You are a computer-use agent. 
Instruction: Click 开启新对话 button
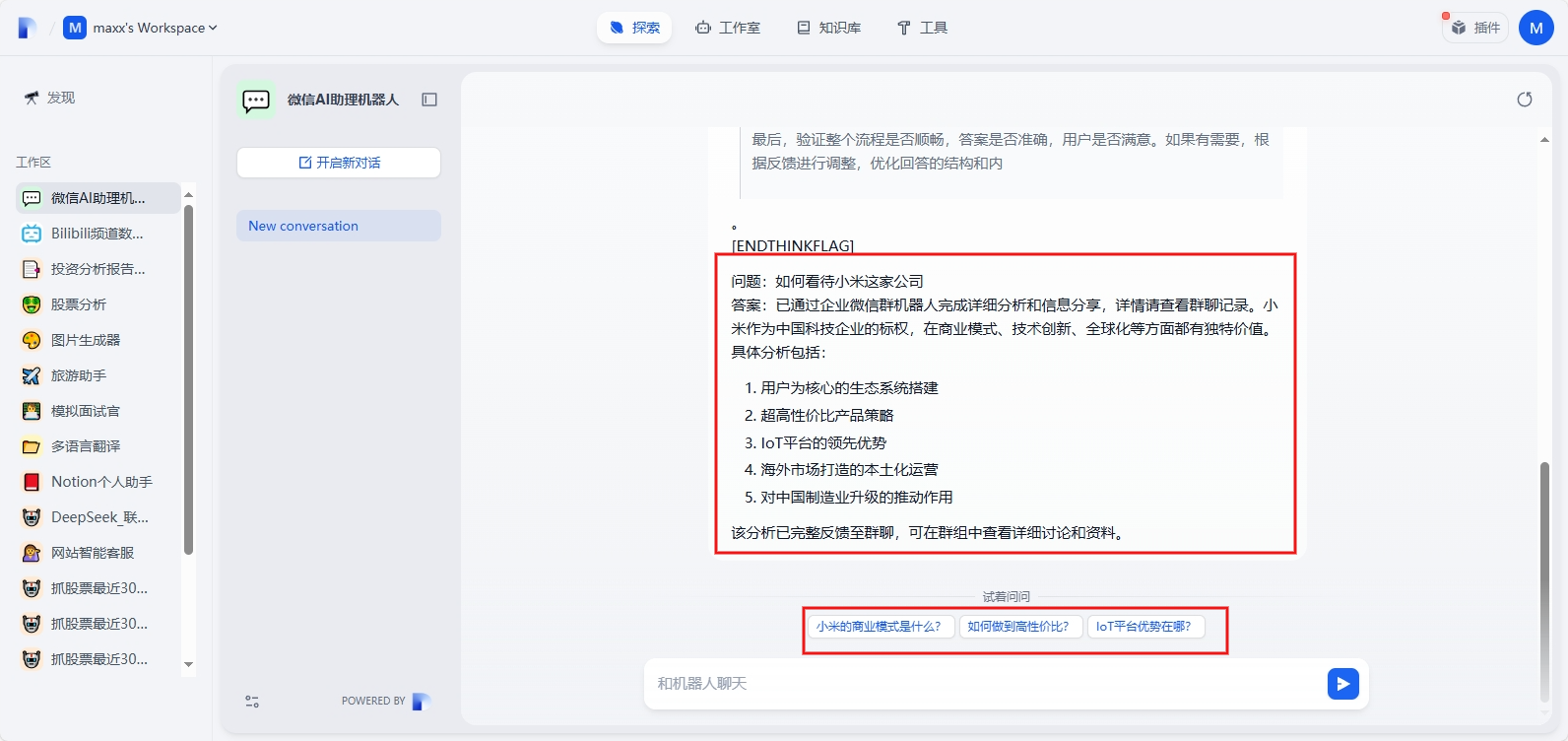click(339, 163)
